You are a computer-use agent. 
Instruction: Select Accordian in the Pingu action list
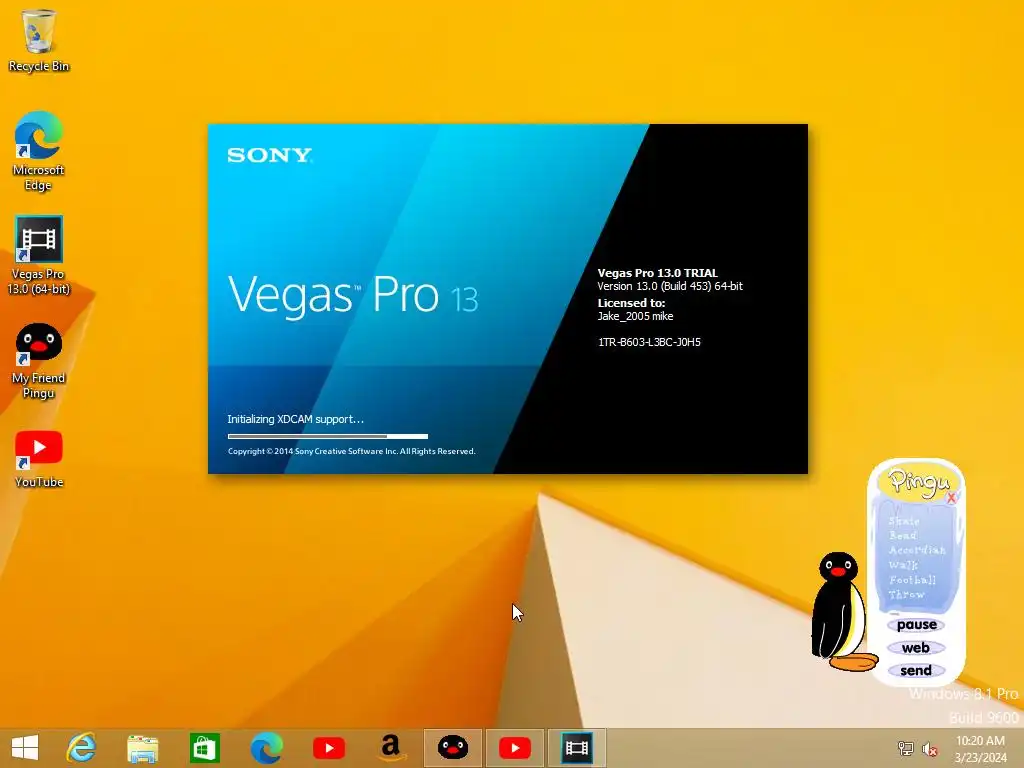click(x=917, y=550)
